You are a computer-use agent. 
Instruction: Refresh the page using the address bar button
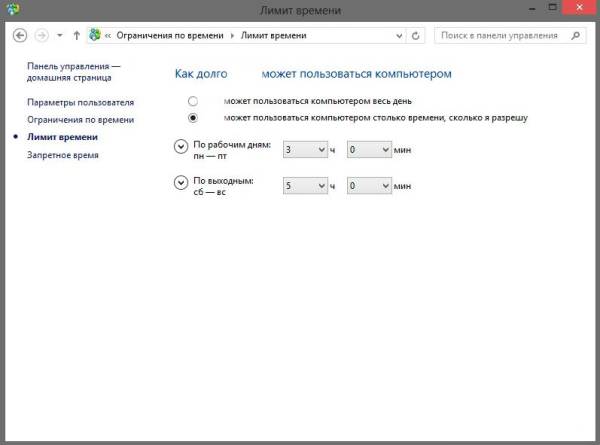[415, 35]
